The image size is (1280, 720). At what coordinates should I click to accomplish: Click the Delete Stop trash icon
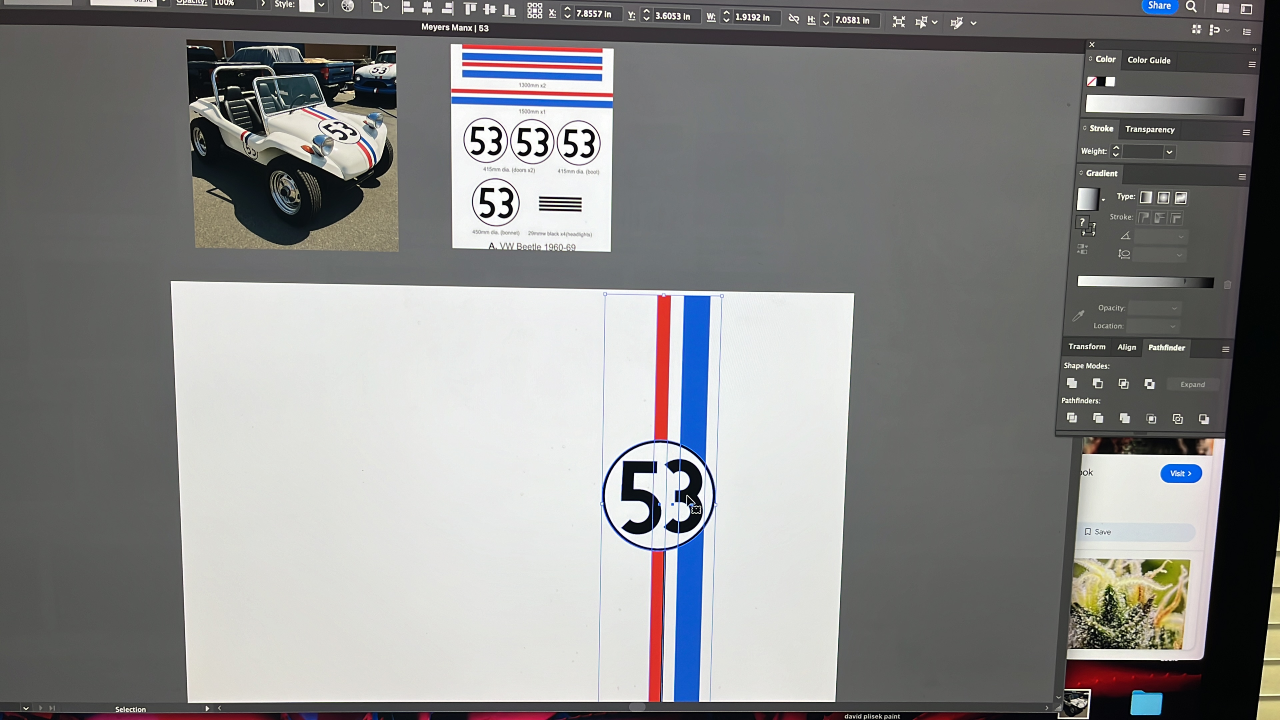point(1227,284)
